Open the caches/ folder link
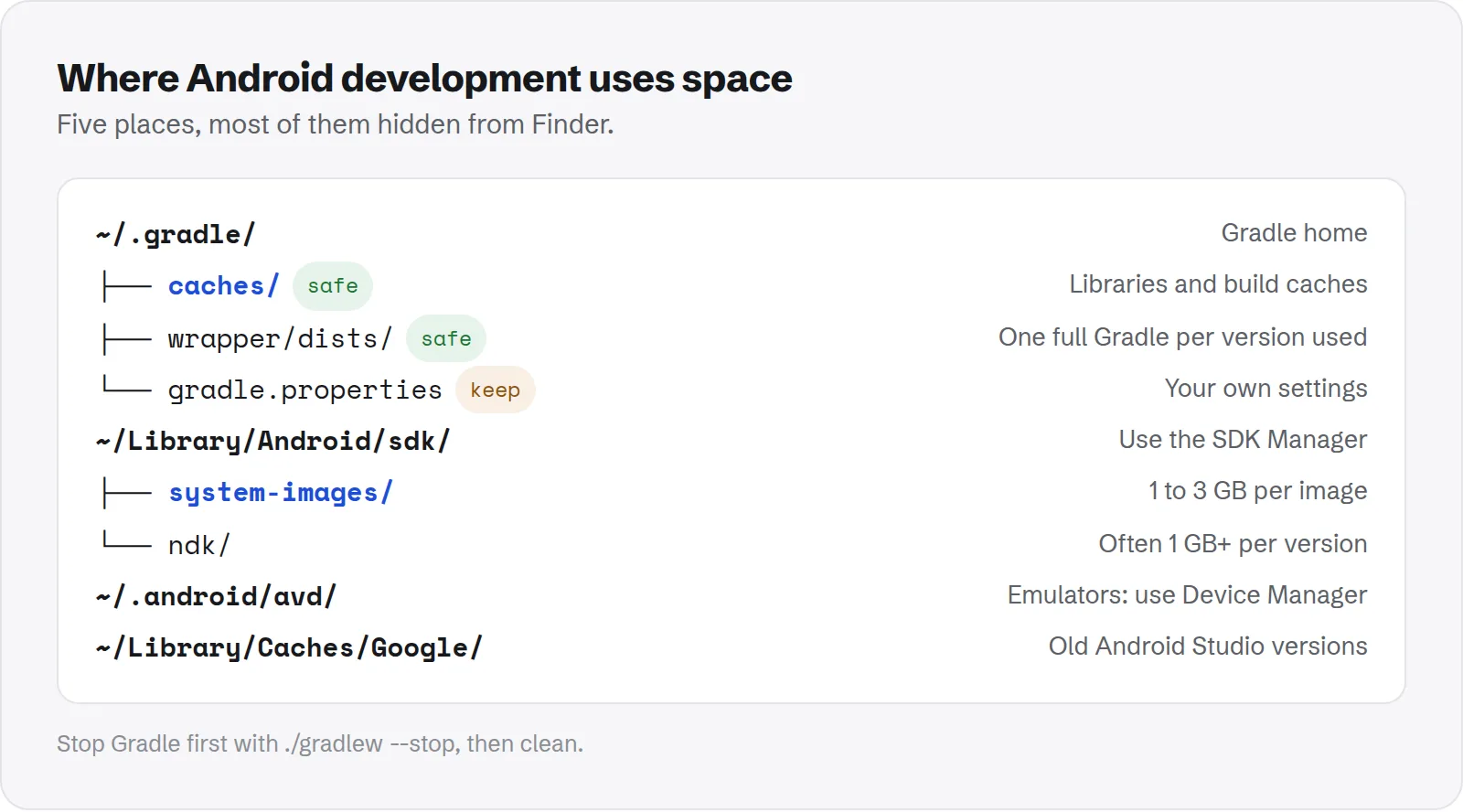The height and width of the screenshot is (812, 1463). (223, 286)
